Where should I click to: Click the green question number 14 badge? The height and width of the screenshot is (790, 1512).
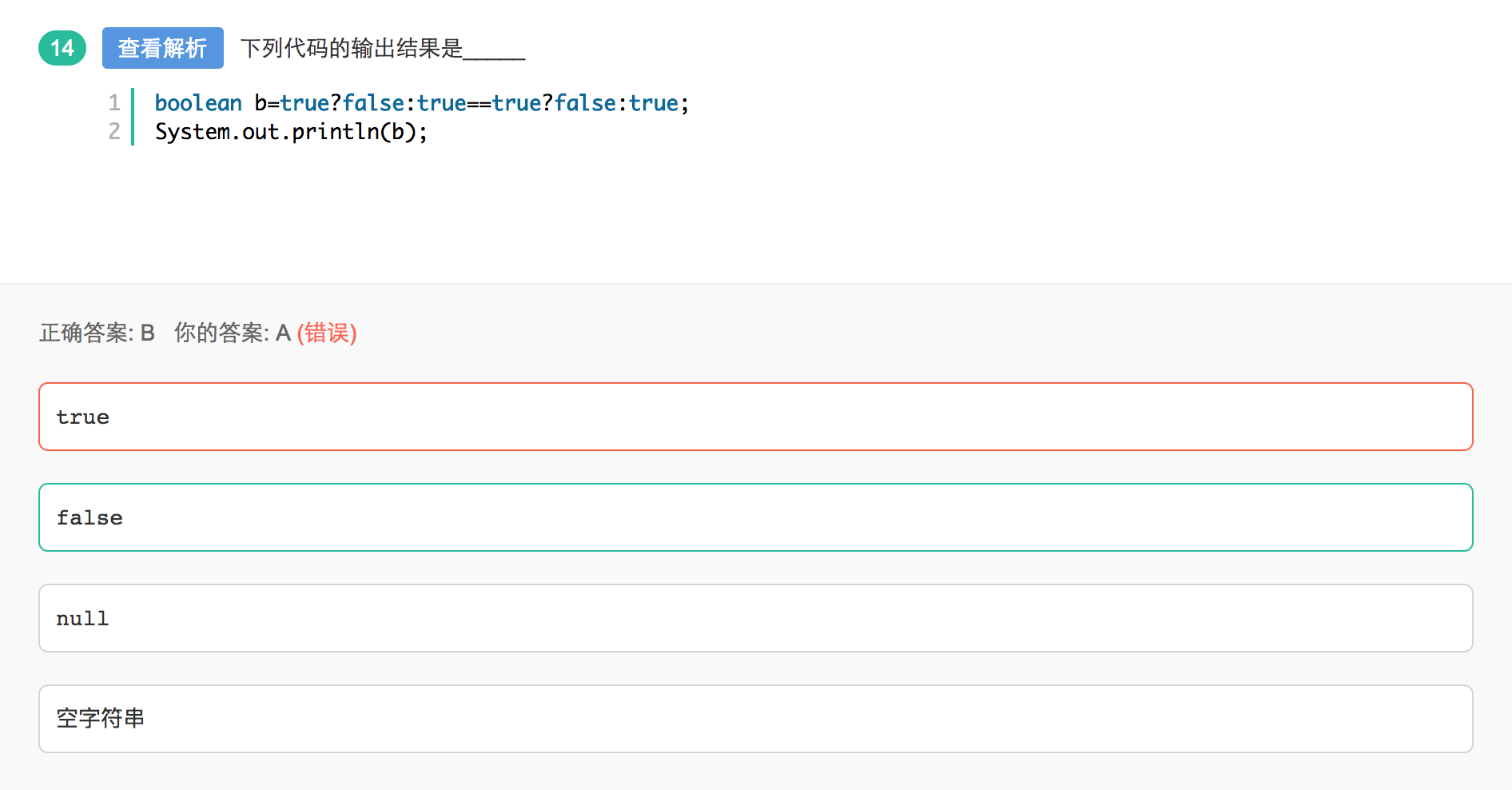point(62,48)
